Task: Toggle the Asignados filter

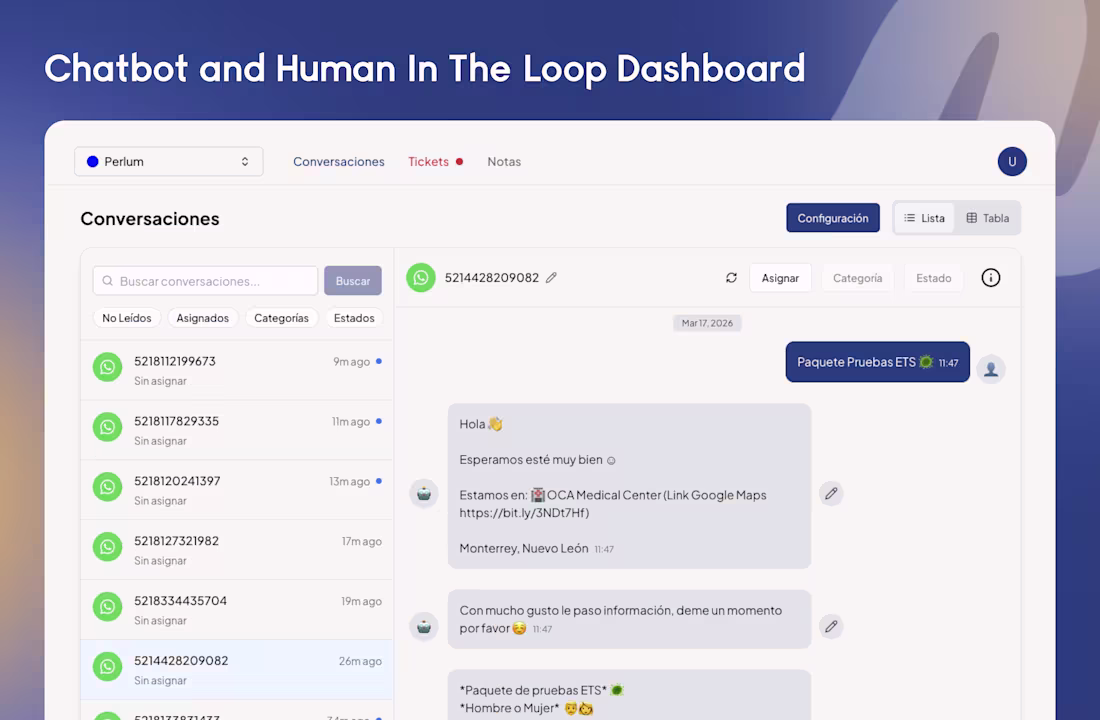Action: (x=203, y=318)
